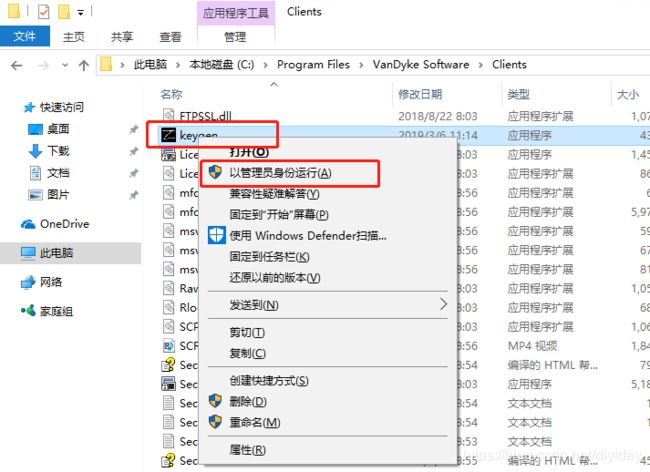Click the 图片 pictures icon in sidebar
Image resolution: width=650 pixels, height=472 pixels.
pyautogui.click(x=35, y=194)
